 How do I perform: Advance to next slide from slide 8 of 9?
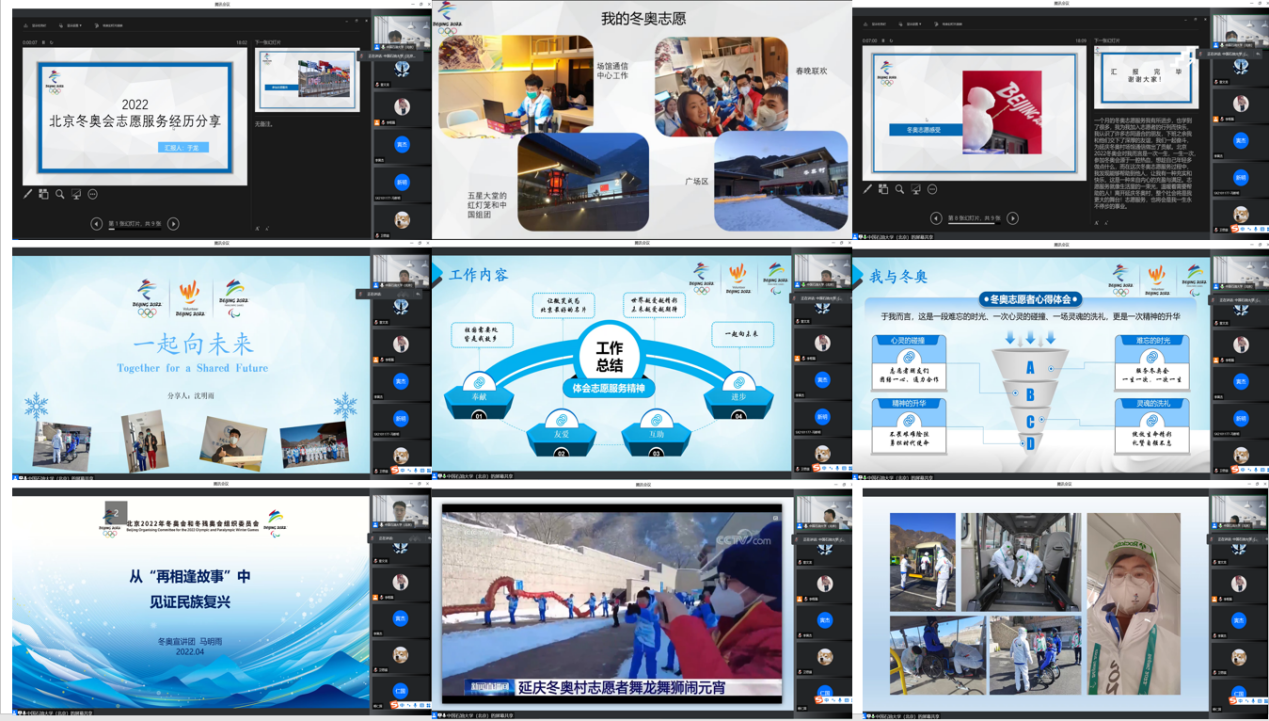point(1012,218)
